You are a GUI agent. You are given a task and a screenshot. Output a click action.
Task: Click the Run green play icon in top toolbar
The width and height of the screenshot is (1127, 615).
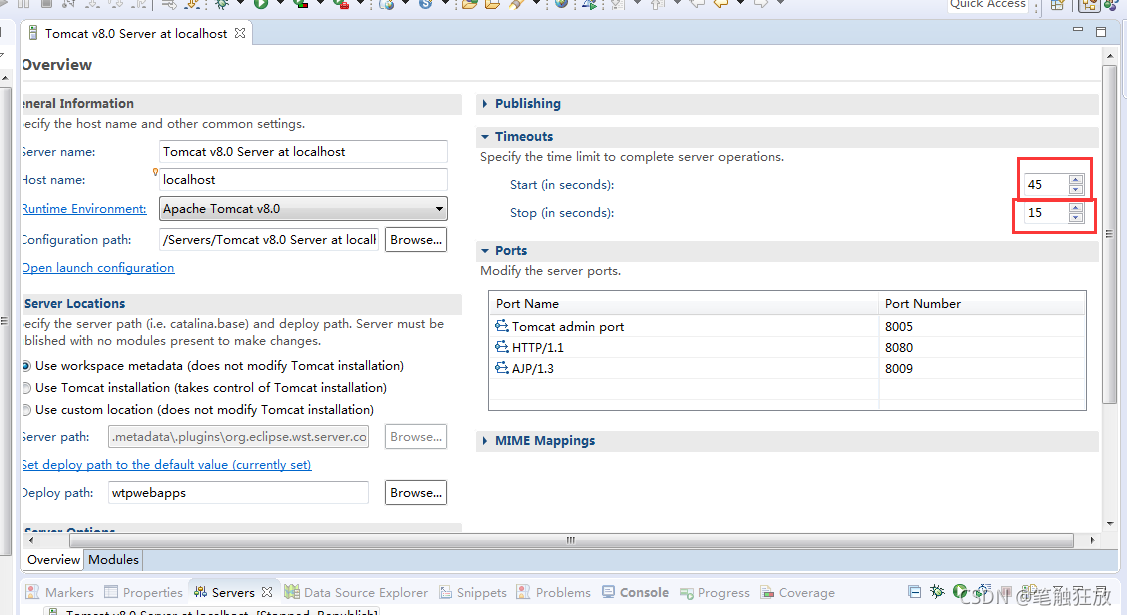[x=261, y=4]
